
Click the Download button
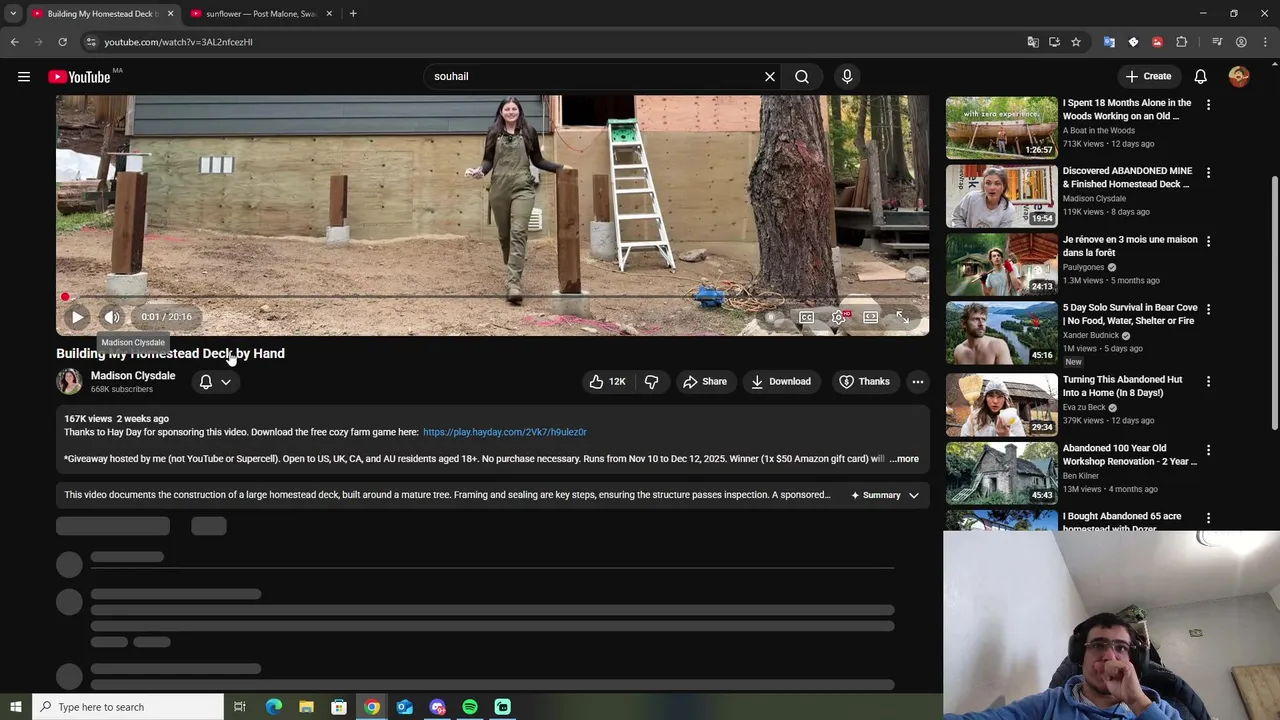pos(780,381)
